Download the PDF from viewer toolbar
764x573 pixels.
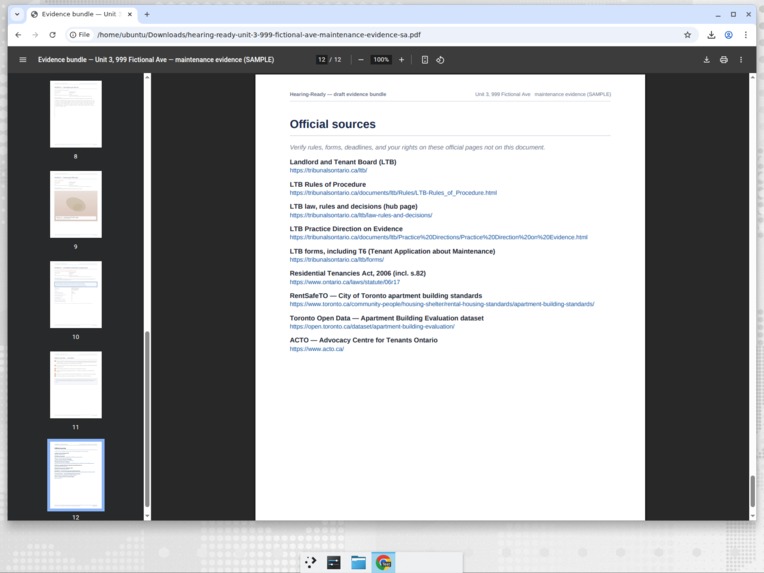click(x=707, y=59)
